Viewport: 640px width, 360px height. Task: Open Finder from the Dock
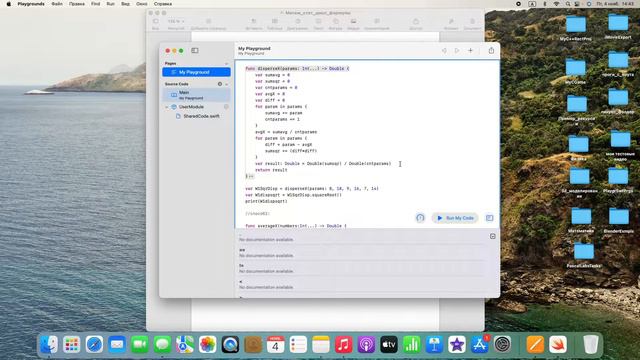click(x=49, y=345)
